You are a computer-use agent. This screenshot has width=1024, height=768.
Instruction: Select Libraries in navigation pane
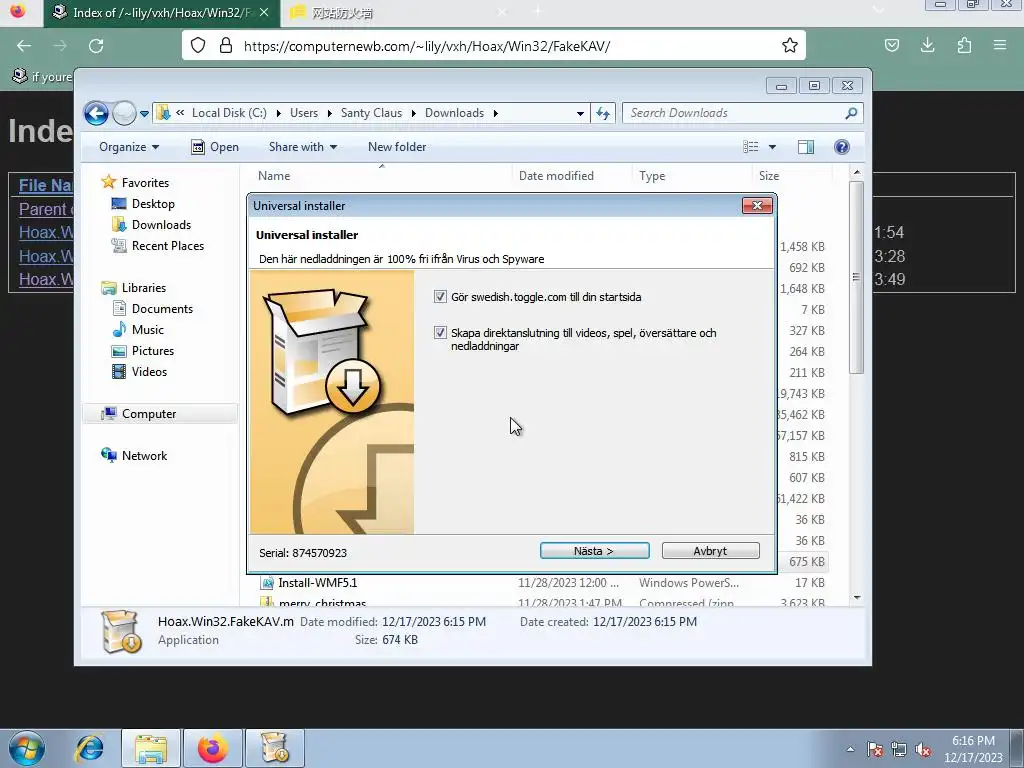[x=133, y=287]
